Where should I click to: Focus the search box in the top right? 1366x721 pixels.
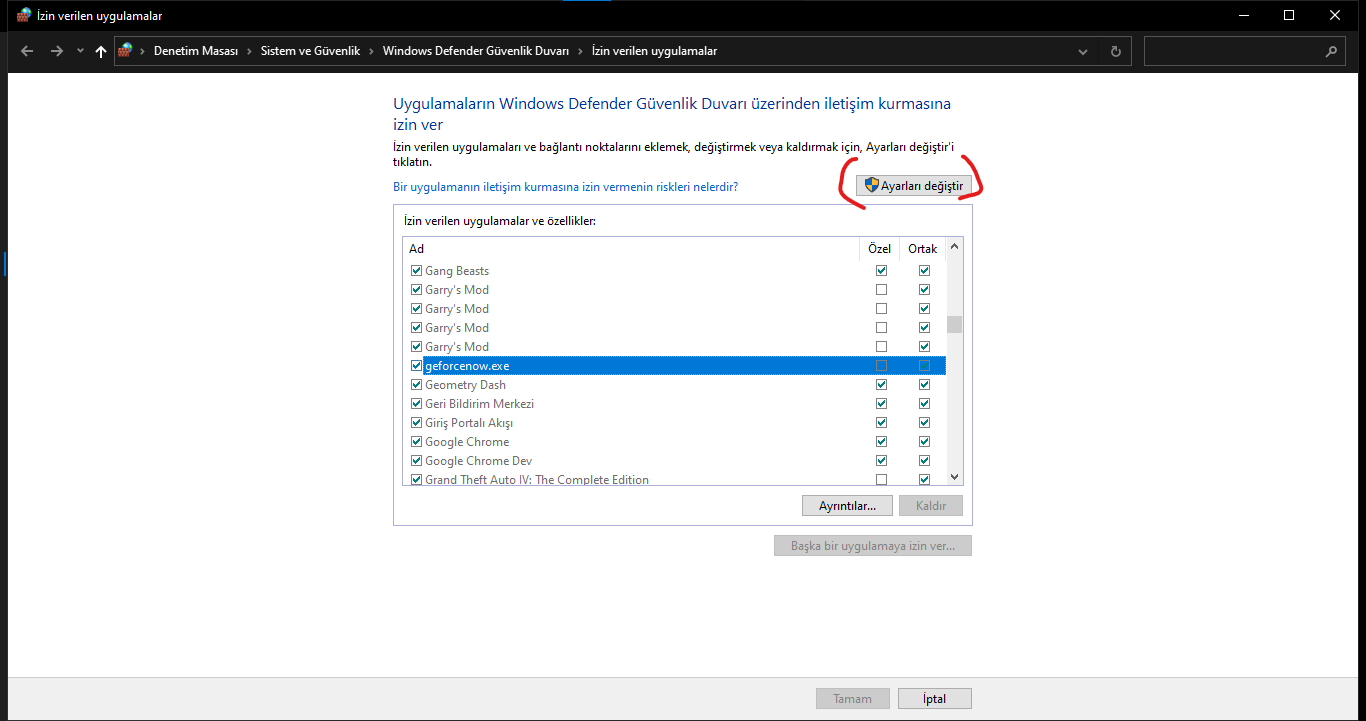[x=1244, y=51]
